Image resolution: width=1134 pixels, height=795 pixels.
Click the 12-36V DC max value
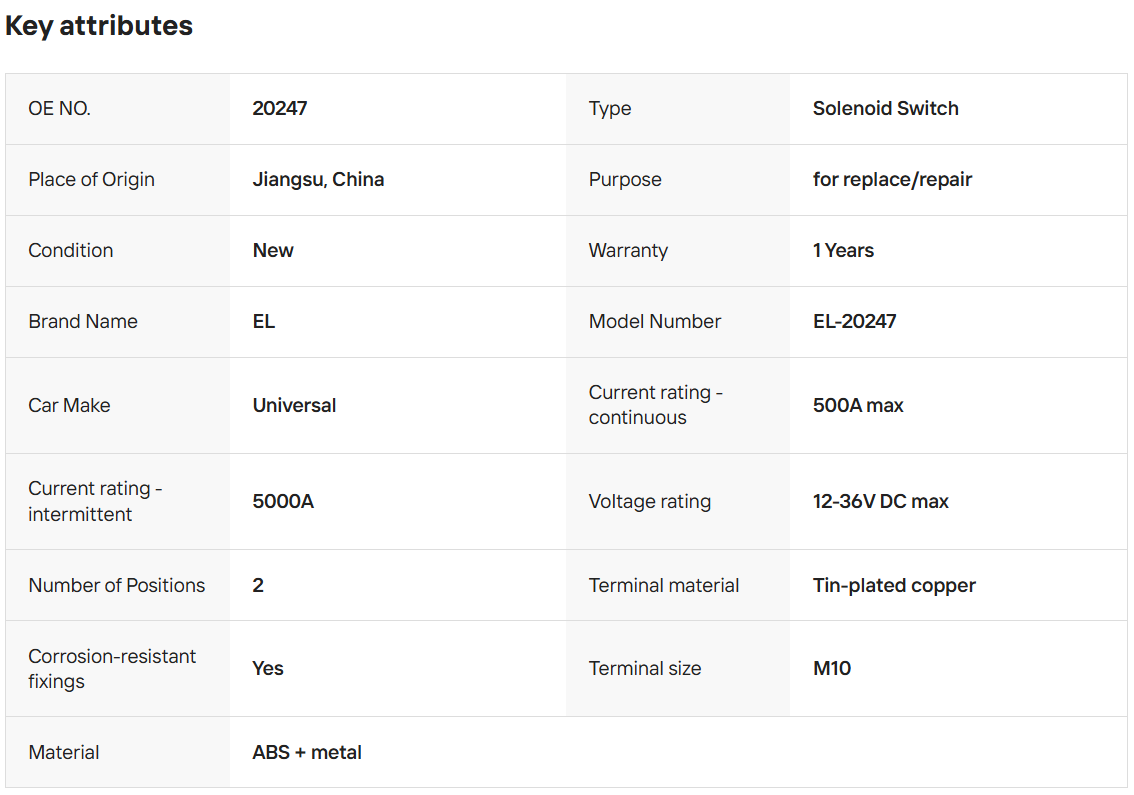point(880,501)
